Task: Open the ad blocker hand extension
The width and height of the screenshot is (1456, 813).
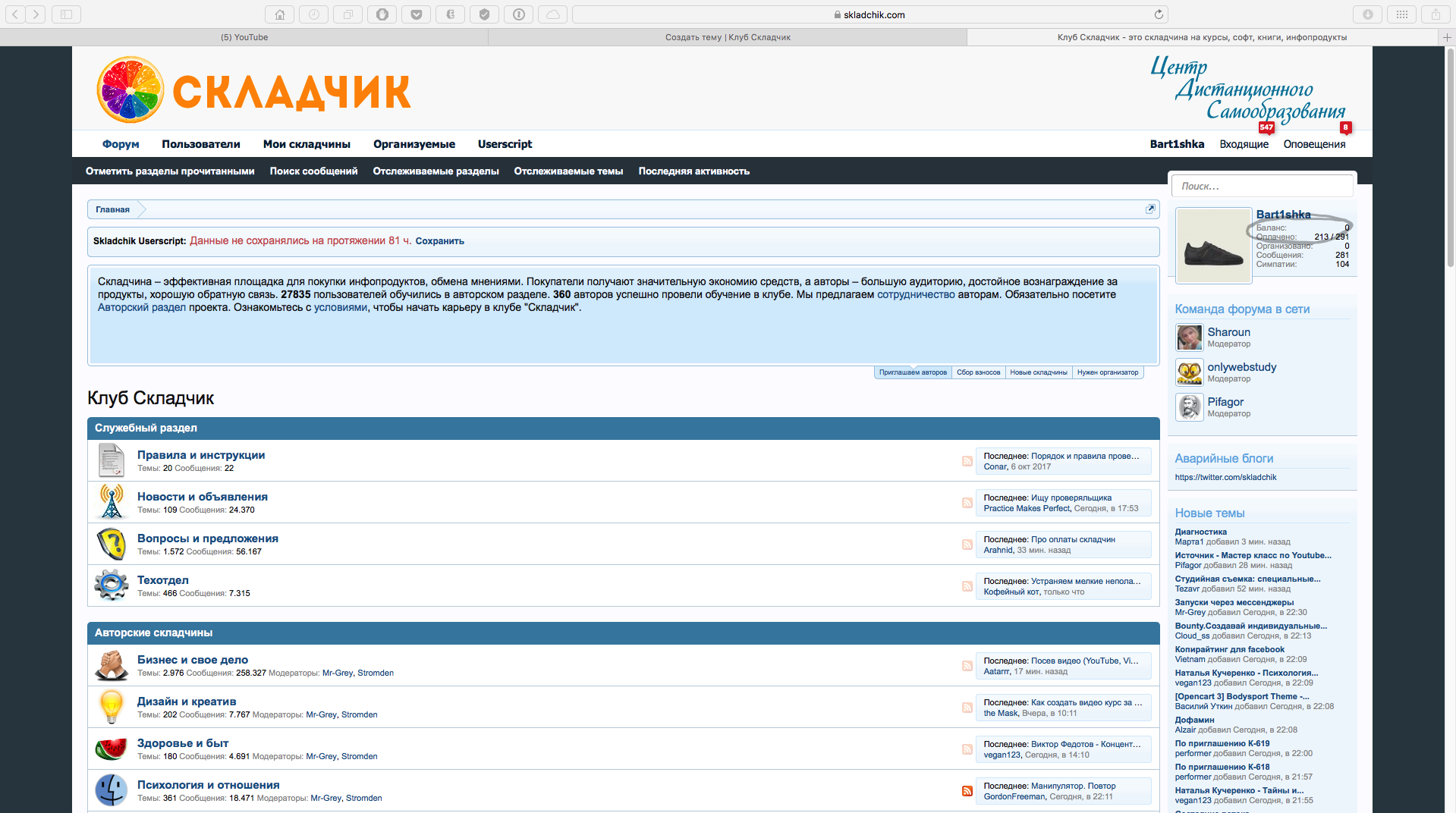Action: tap(382, 14)
